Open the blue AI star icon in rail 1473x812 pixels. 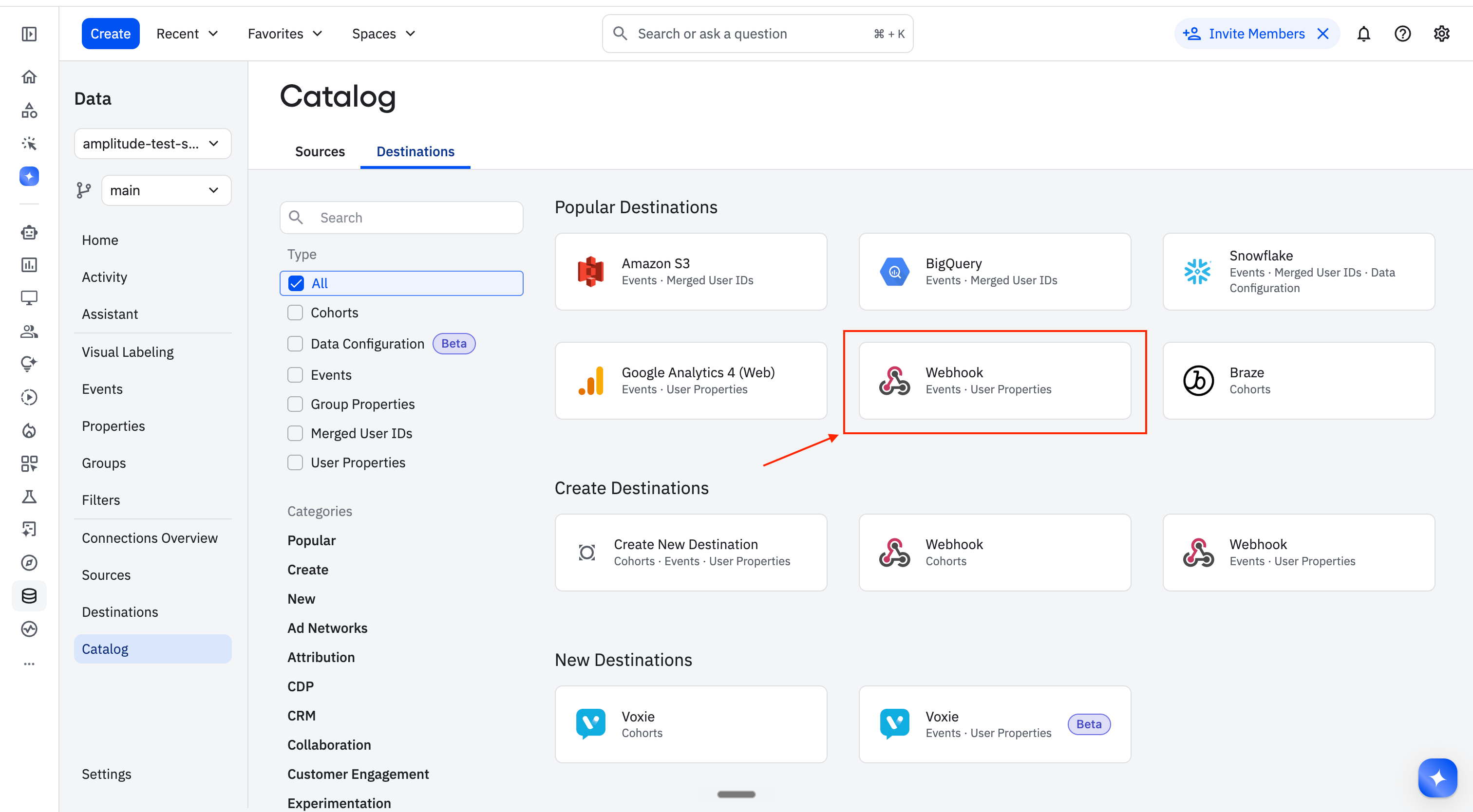29,176
